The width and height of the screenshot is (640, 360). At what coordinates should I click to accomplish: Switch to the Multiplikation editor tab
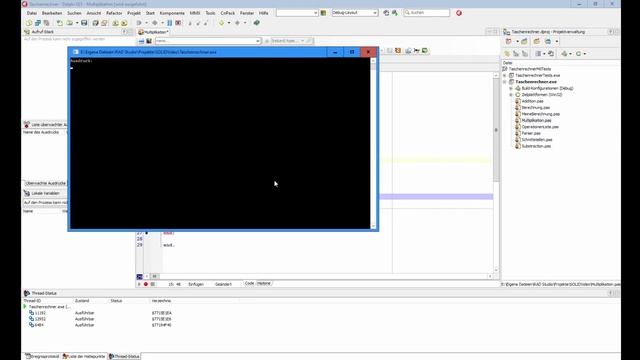coord(154,32)
